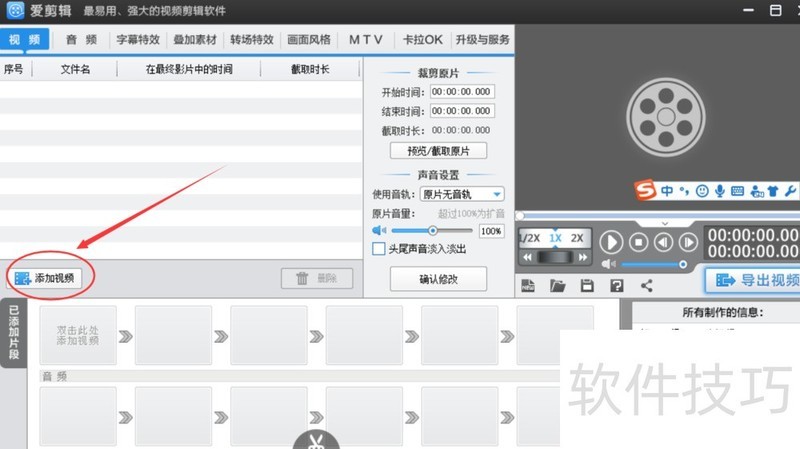
Task: Open the MTV tab
Action: click(366, 40)
